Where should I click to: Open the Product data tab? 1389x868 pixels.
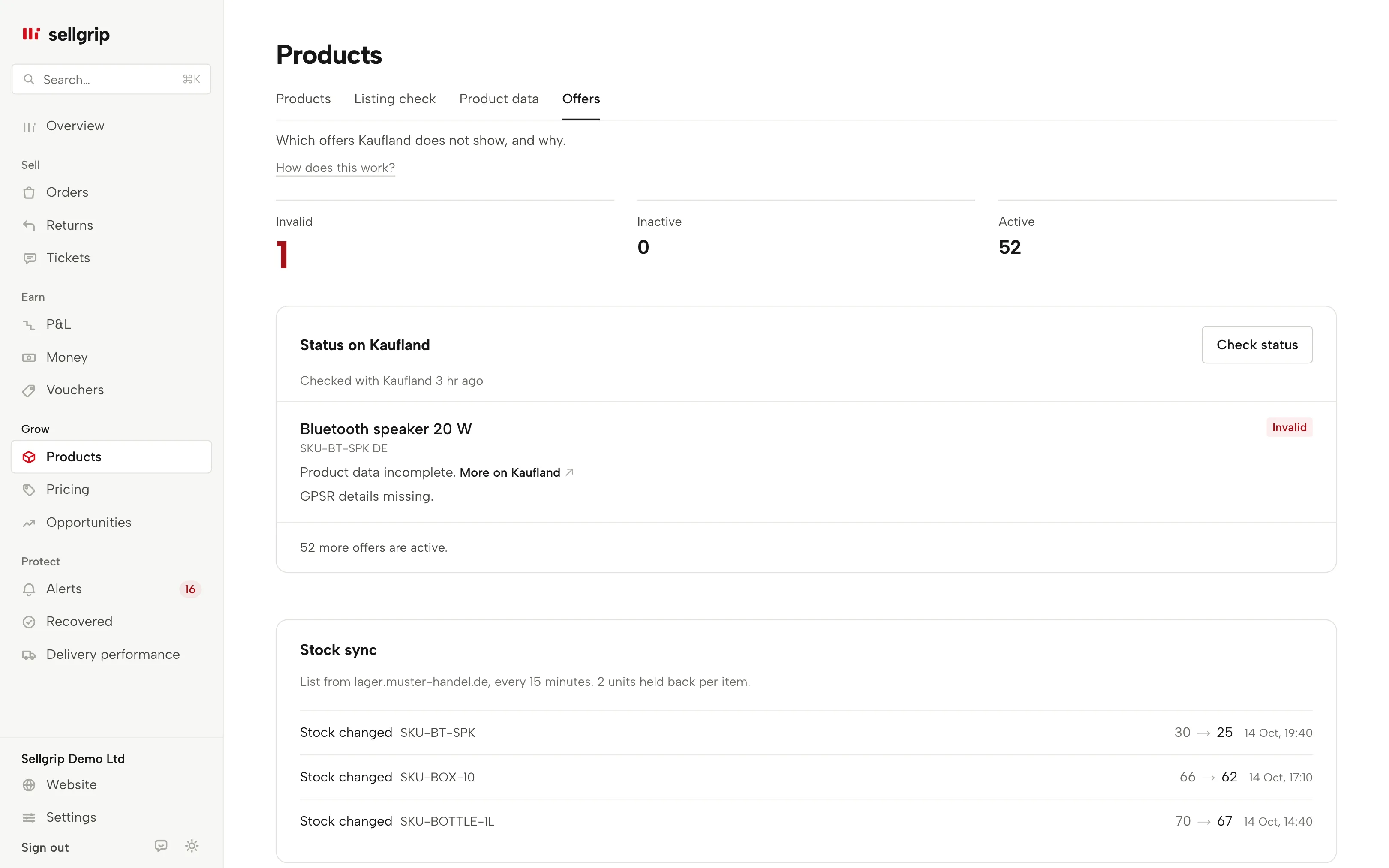pos(499,99)
